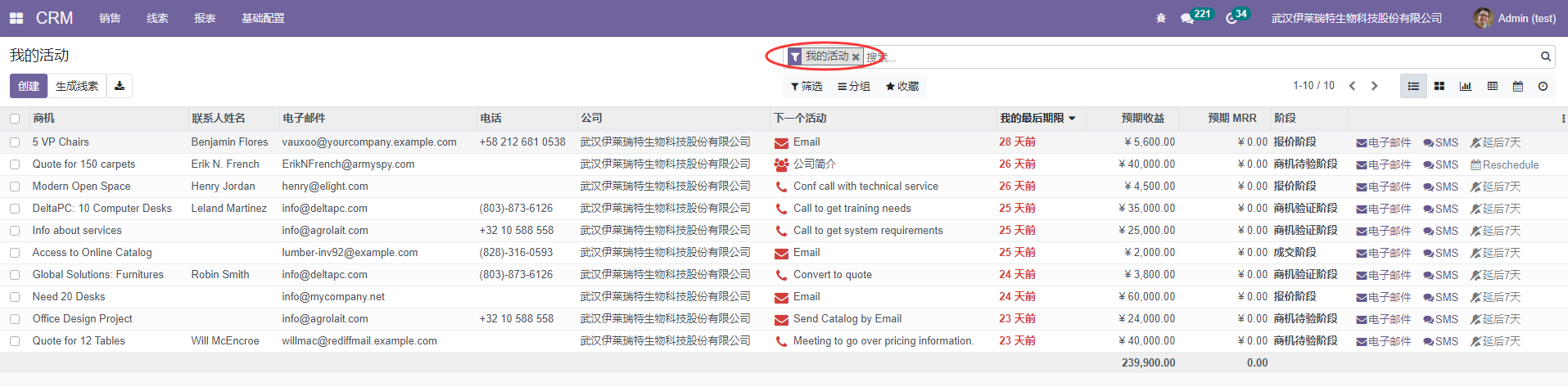Screen dimensions: 1568x387
Task: Switch to graph chart view
Action: click(1466, 86)
